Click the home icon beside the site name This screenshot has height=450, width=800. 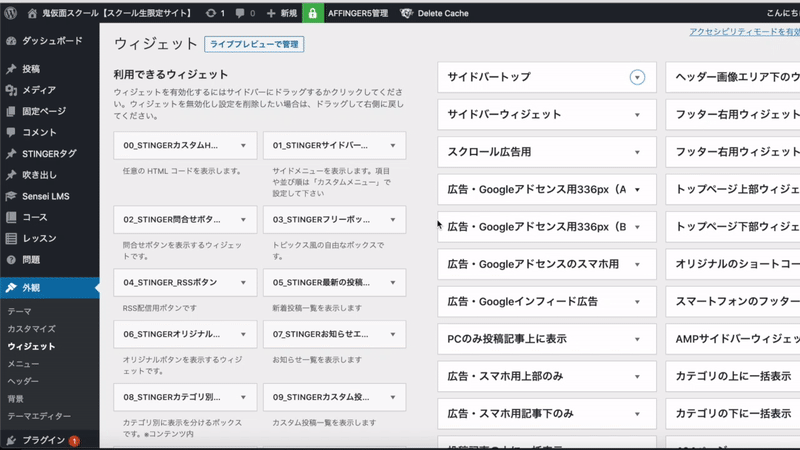[32, 13]
